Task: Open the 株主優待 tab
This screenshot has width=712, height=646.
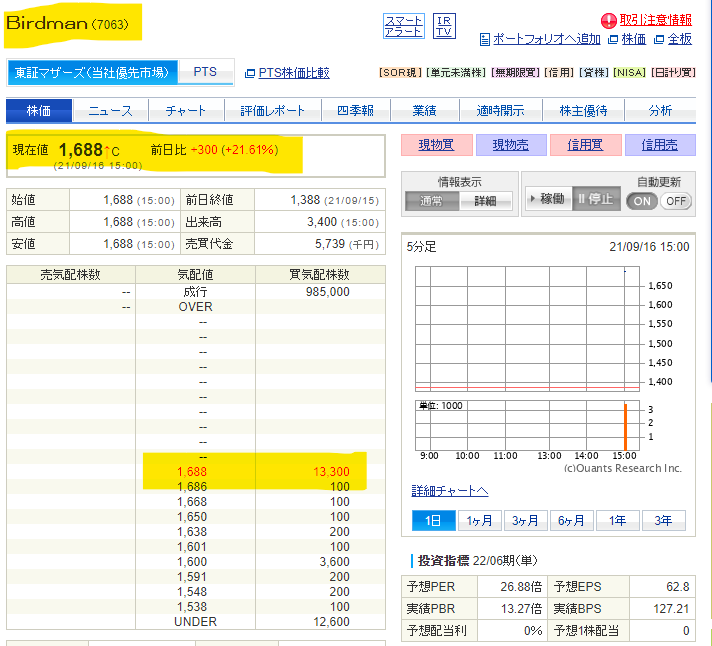Action: pyautogui.click(x=583, y=110)
